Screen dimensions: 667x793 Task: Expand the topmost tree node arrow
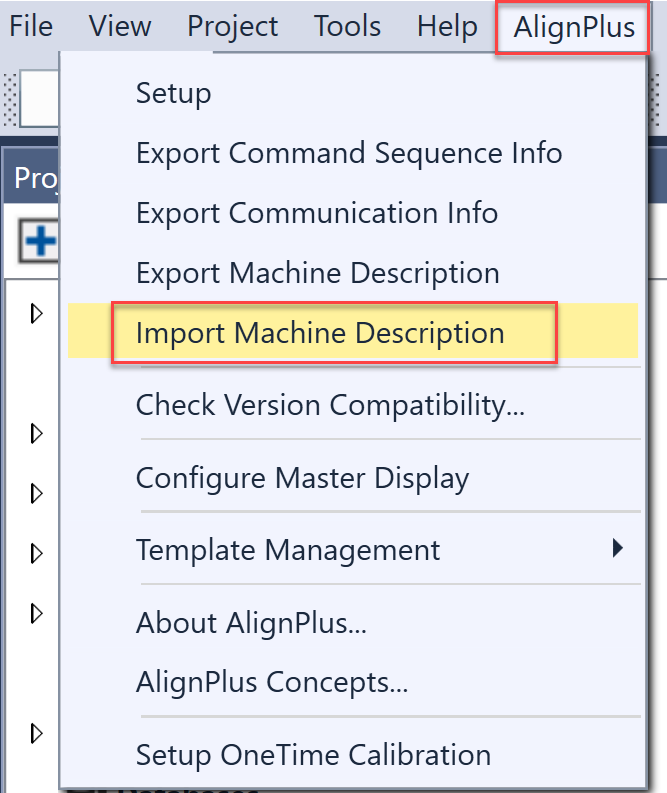pos(38,314)
